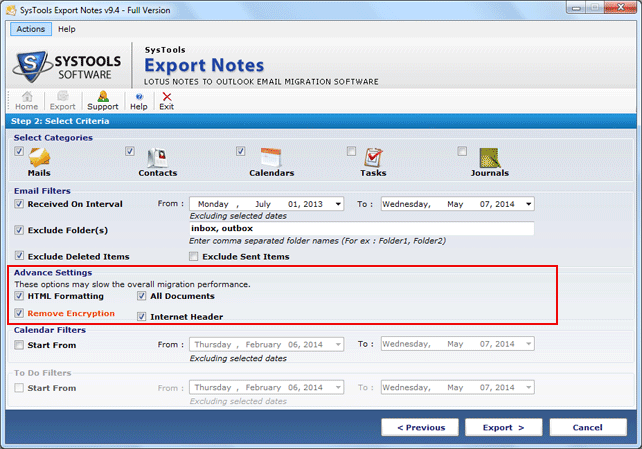Image resolution: width=642 pixels, height=449 pixels.
Task: Select 'May' in the Email Filters To date
Action: [455, 204]
